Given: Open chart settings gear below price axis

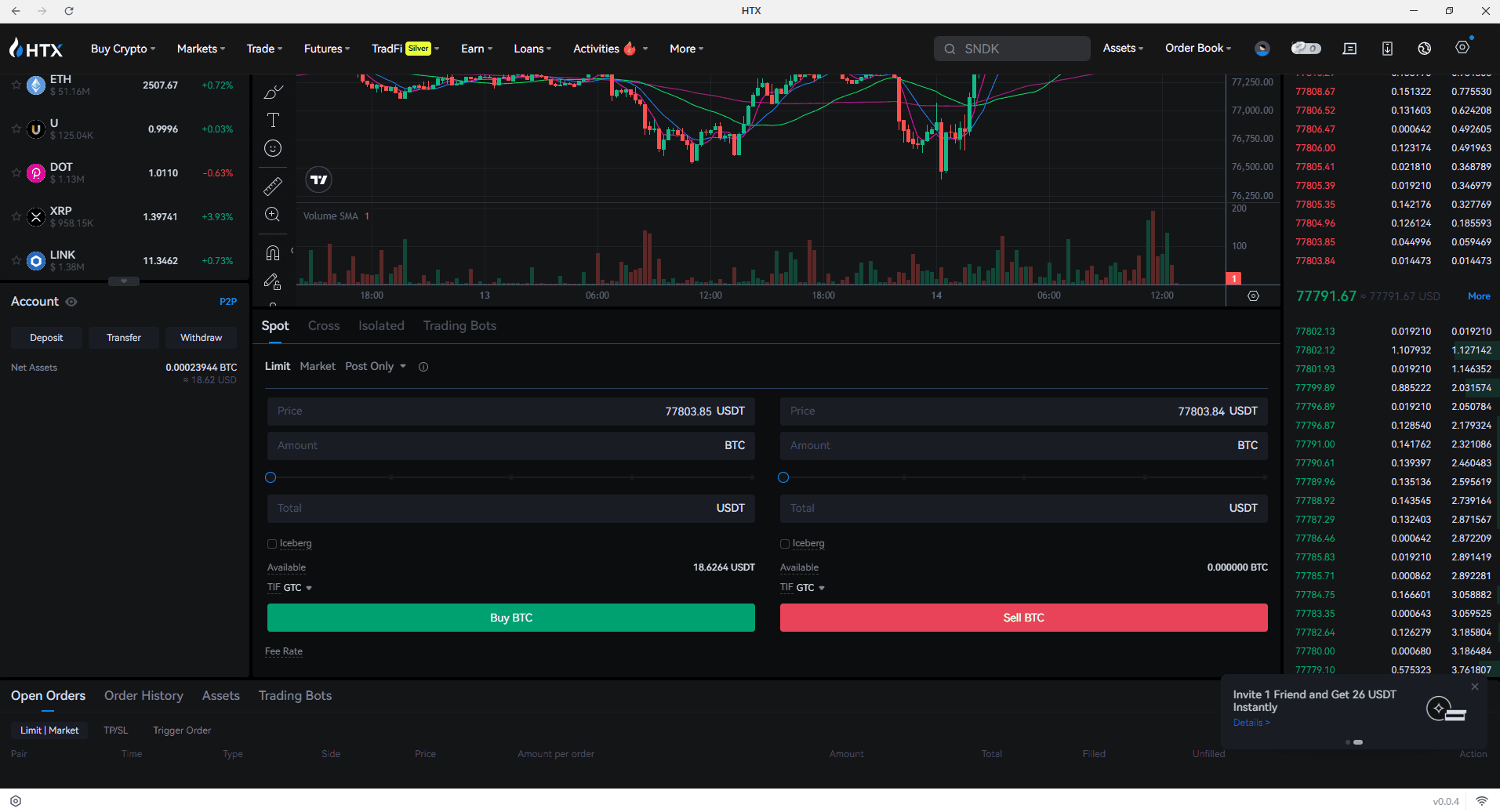Looking at the screenshot, I should tap(1253, 295).
